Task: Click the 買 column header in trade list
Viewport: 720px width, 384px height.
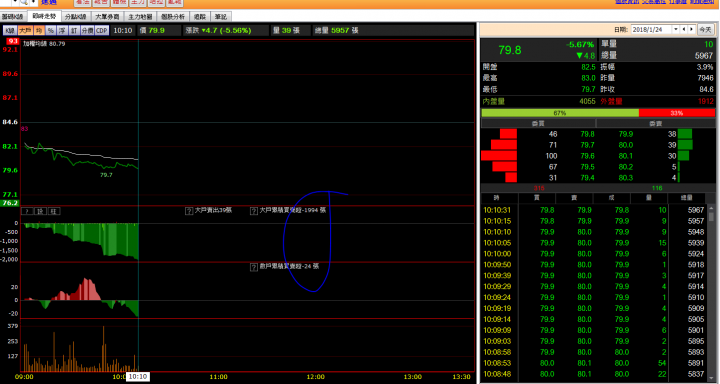Action: pyautogui.click(x=537, y=198)
